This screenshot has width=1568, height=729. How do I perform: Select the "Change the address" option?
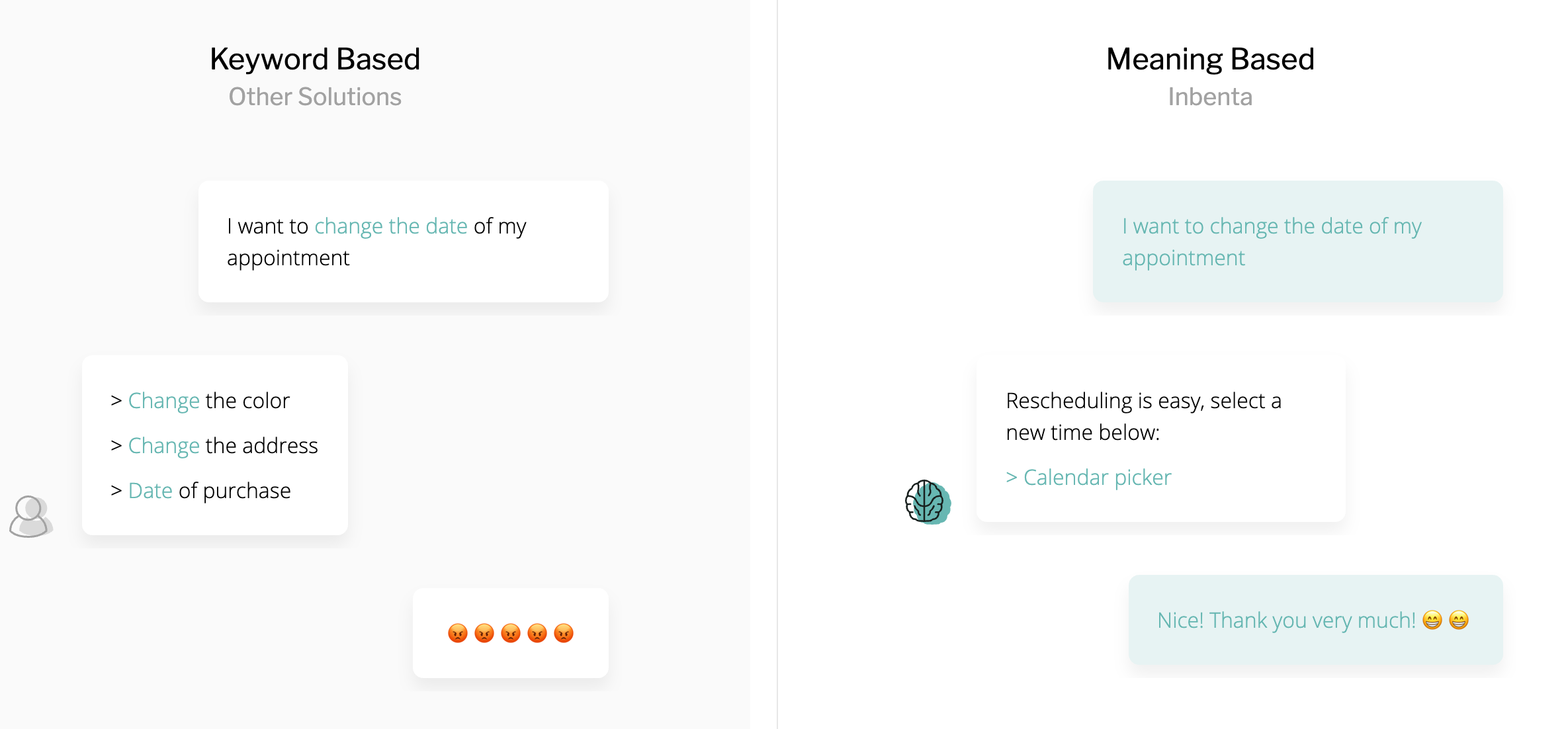[222, 446]
